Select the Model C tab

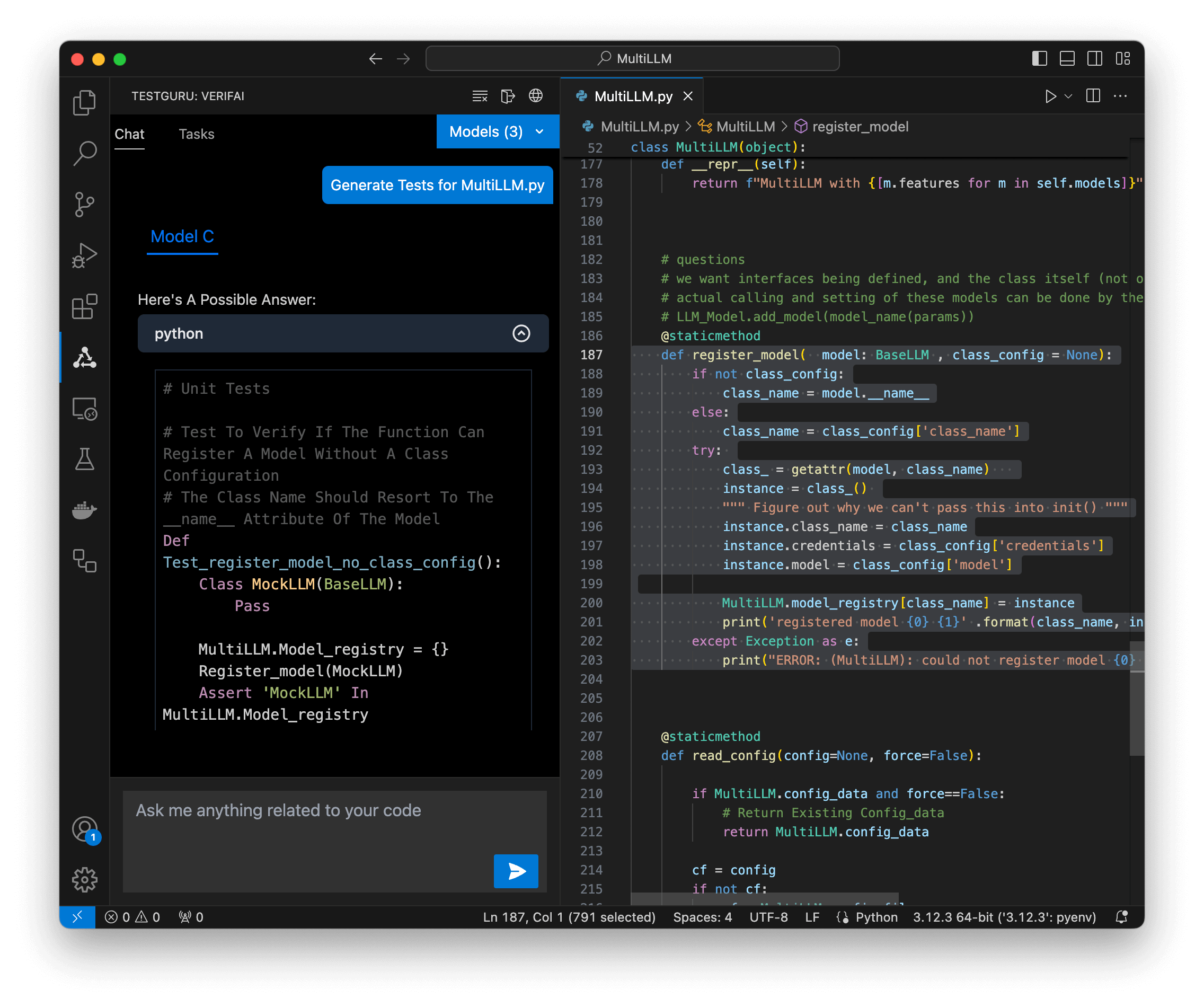coord(182,236)
